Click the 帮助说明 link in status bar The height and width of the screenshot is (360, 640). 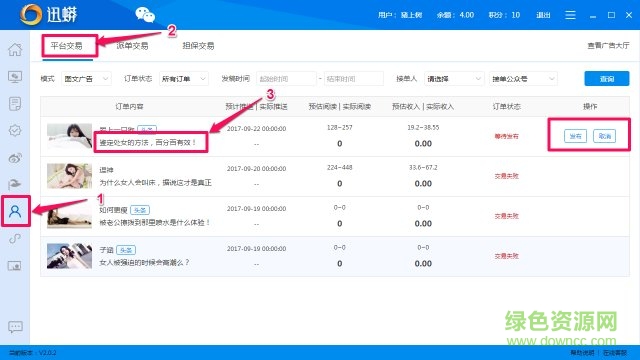(582, 353)
